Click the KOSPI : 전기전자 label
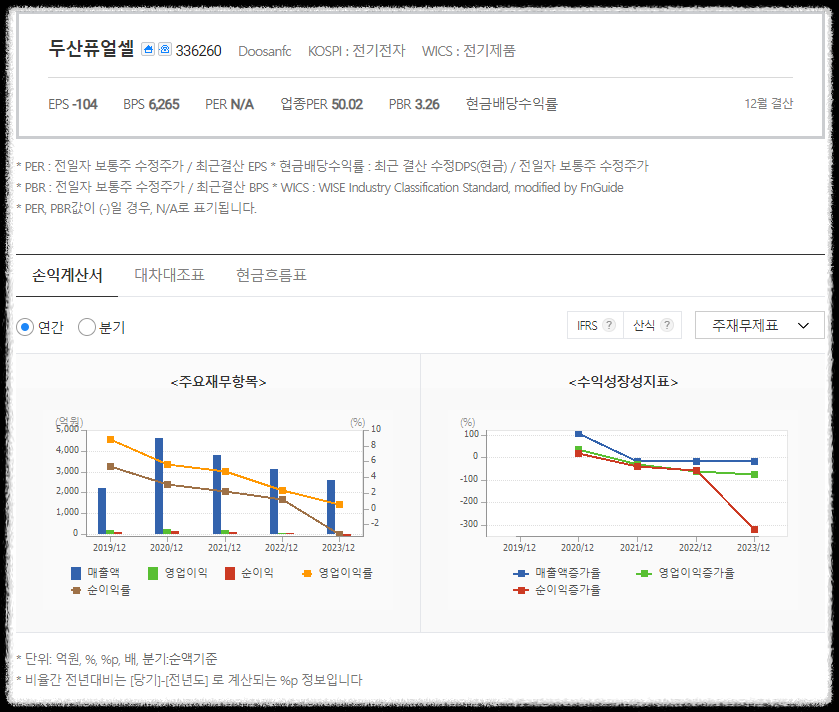 (x=357, y=51)
